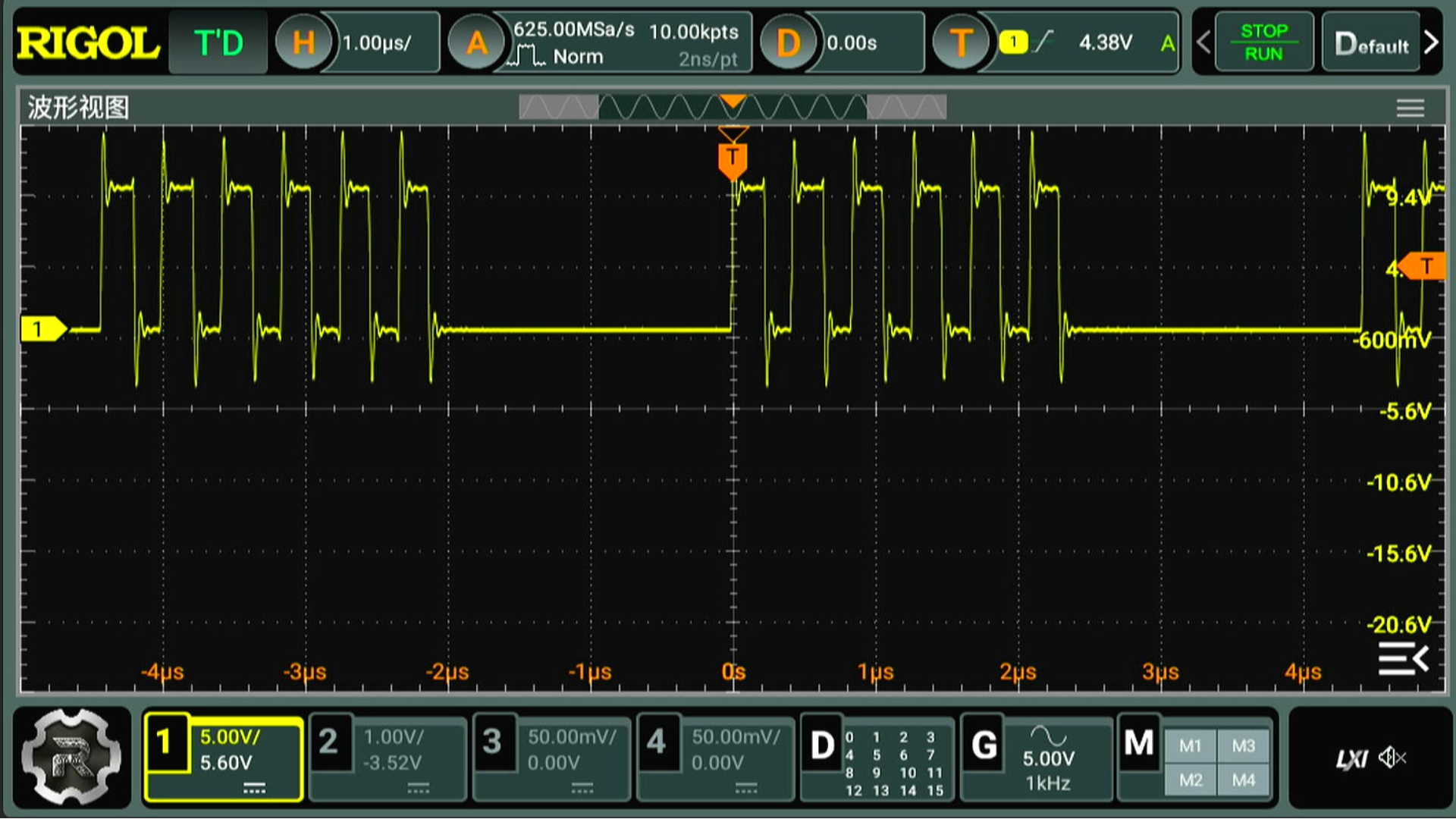Select the M1 math channel button
Image resolution: width=1456 pixels, height=819 pixels.
(1190, 746)
